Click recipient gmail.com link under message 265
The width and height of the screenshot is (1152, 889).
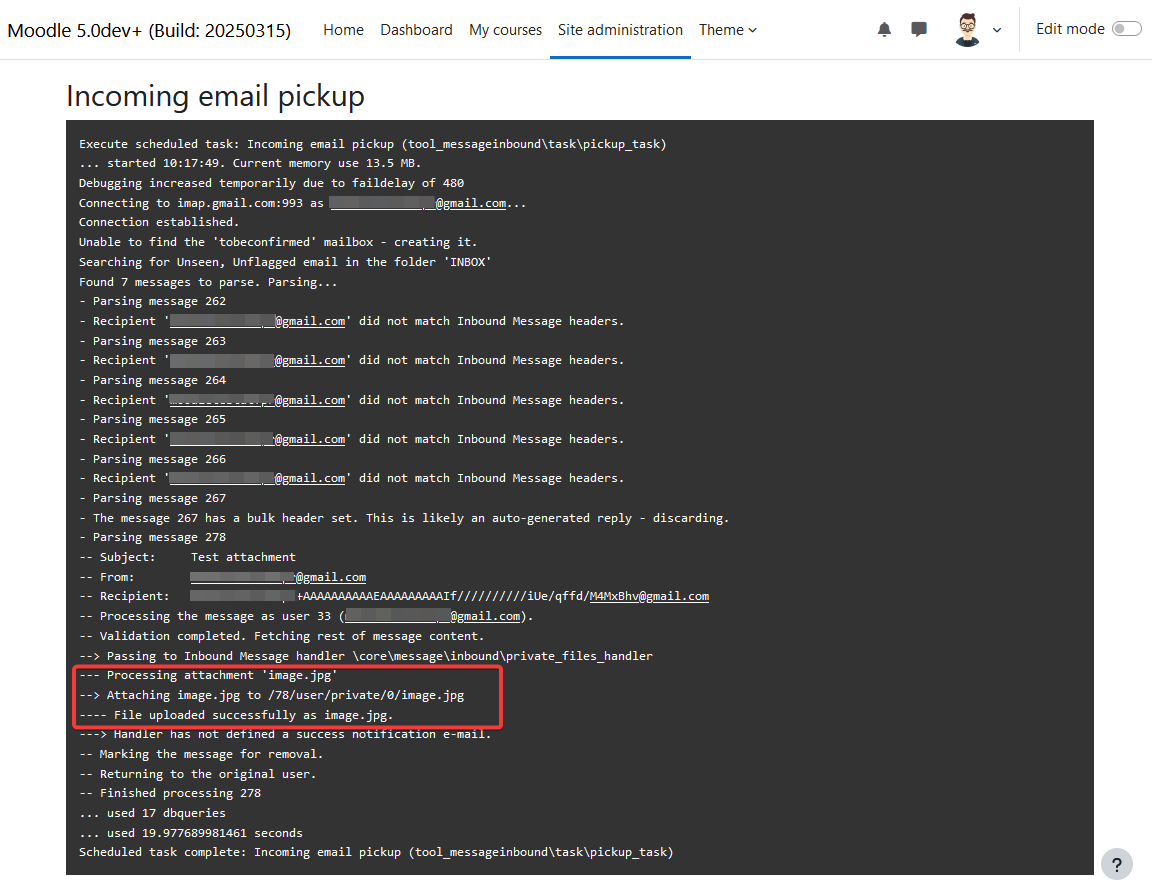(x=257, y=439)
